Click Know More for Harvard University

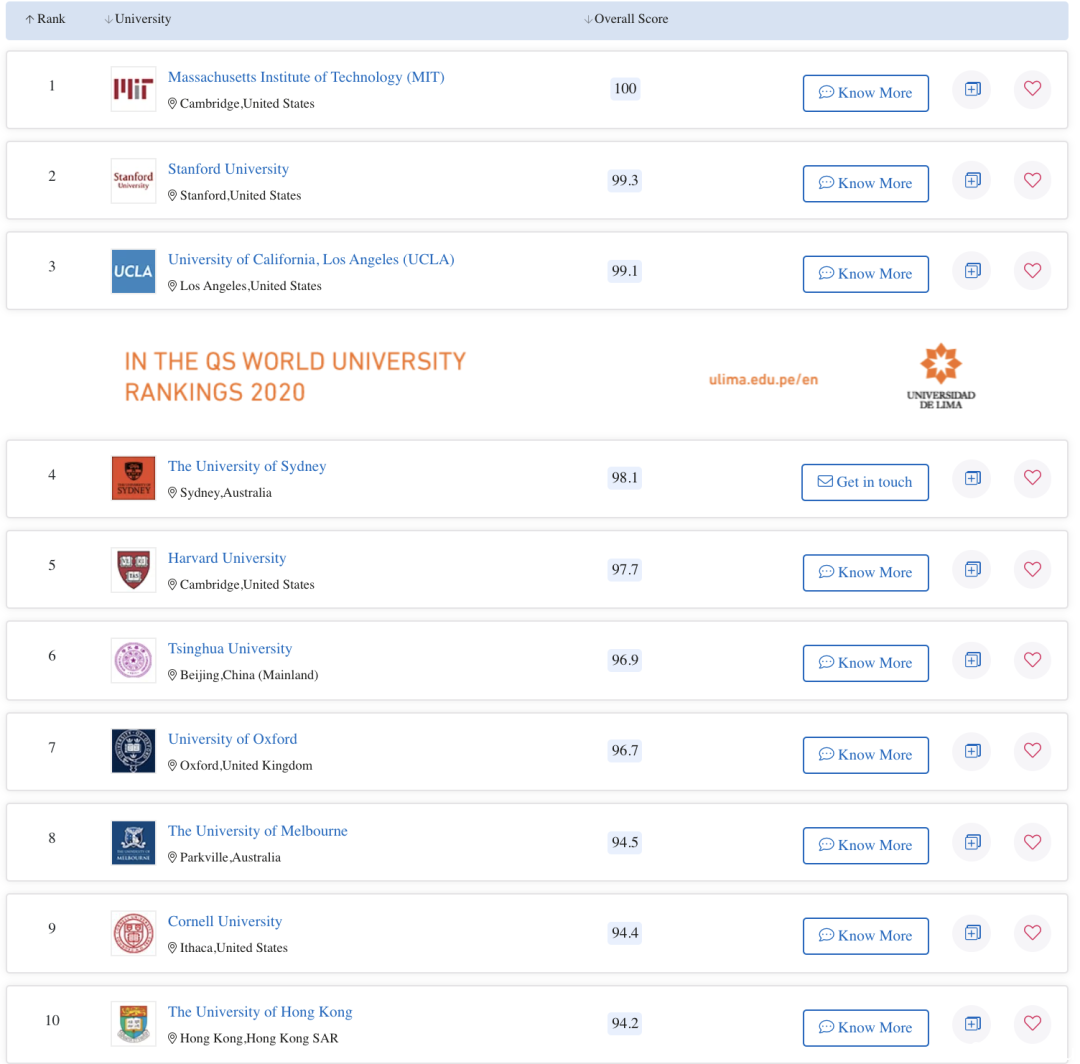point(865,573)
